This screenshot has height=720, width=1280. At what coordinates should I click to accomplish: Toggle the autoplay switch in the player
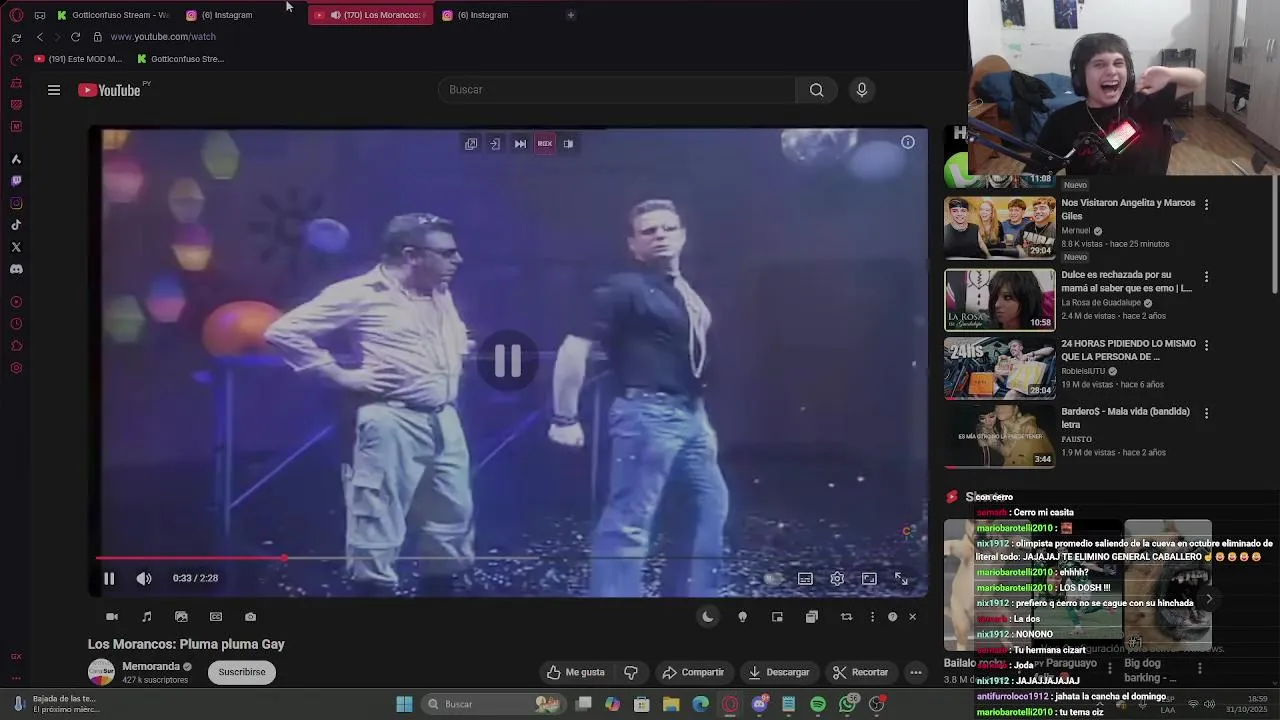tap(772, 578)
